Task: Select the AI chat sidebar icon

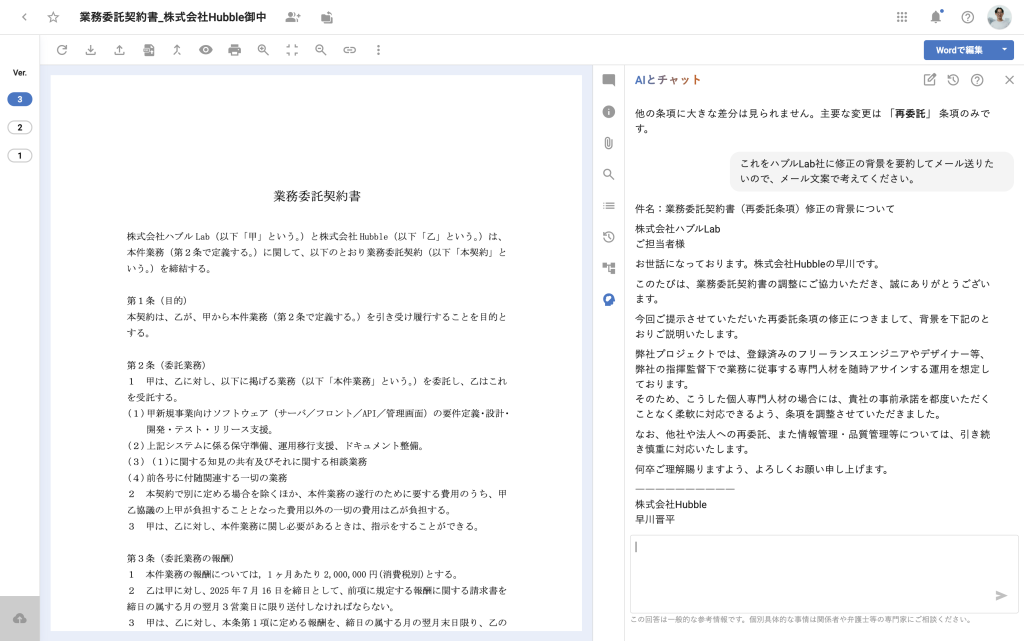Action: [609, 300]
